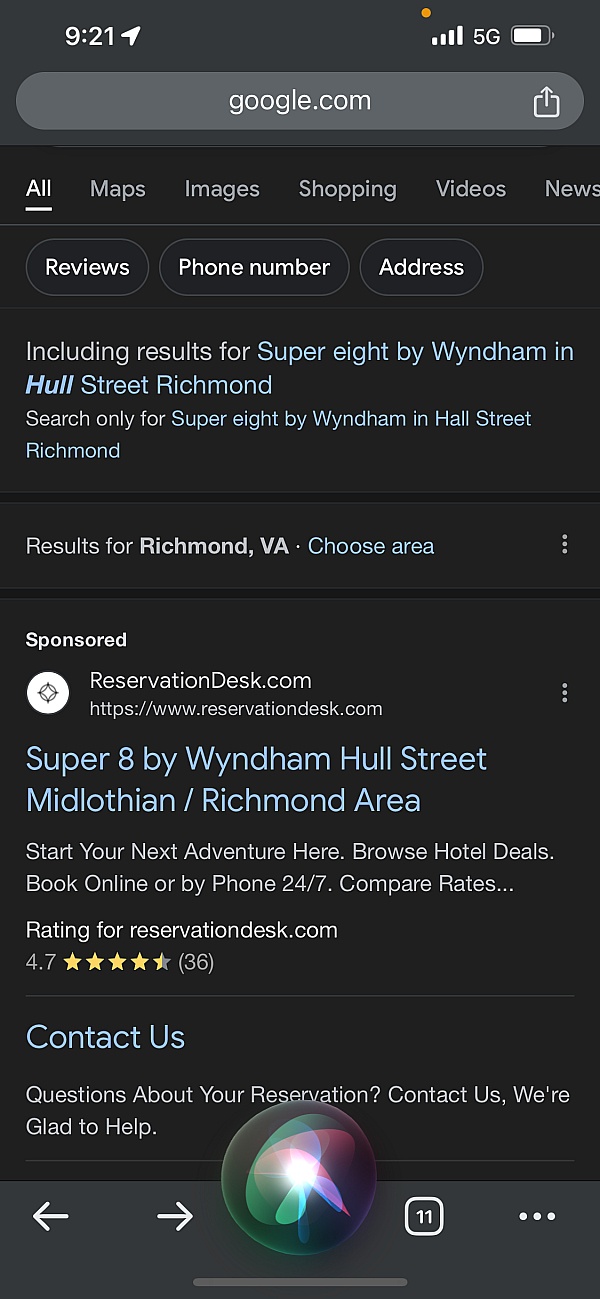Go forward with the right arrow
This screenshot has width=600, height=1299.
(175, 1216)
